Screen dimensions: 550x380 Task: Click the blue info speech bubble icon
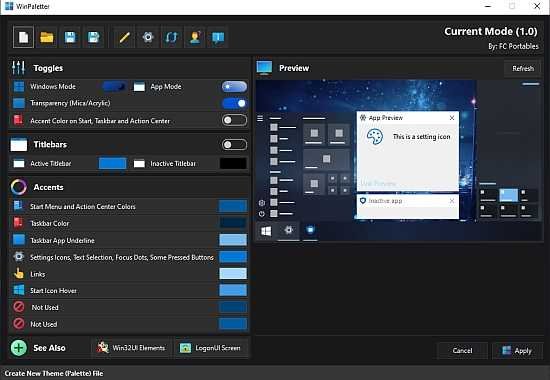click(218, 37)
